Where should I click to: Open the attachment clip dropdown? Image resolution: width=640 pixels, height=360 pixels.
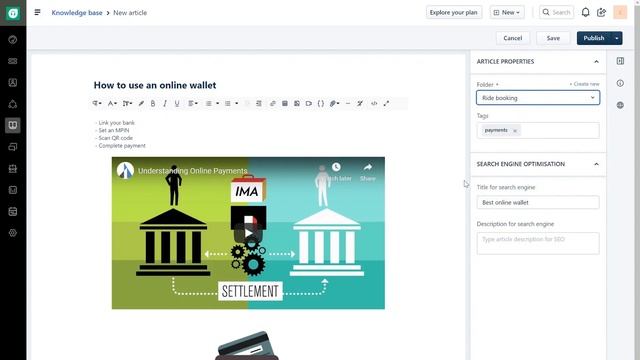[x=335, y=104]
